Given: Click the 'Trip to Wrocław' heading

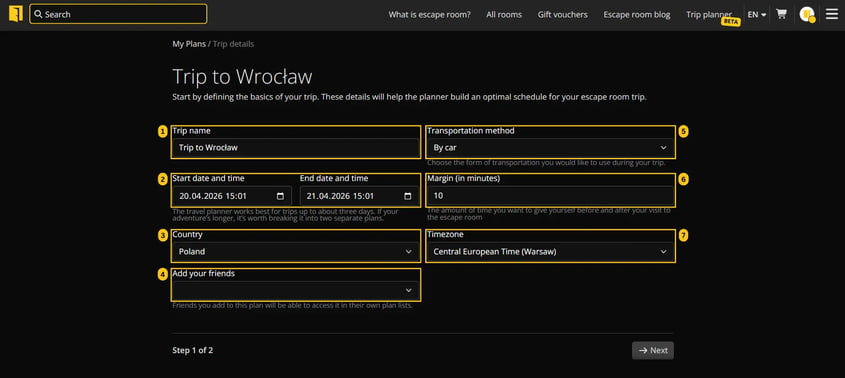Looking at the screenshot, I should (x=243, y=77).
